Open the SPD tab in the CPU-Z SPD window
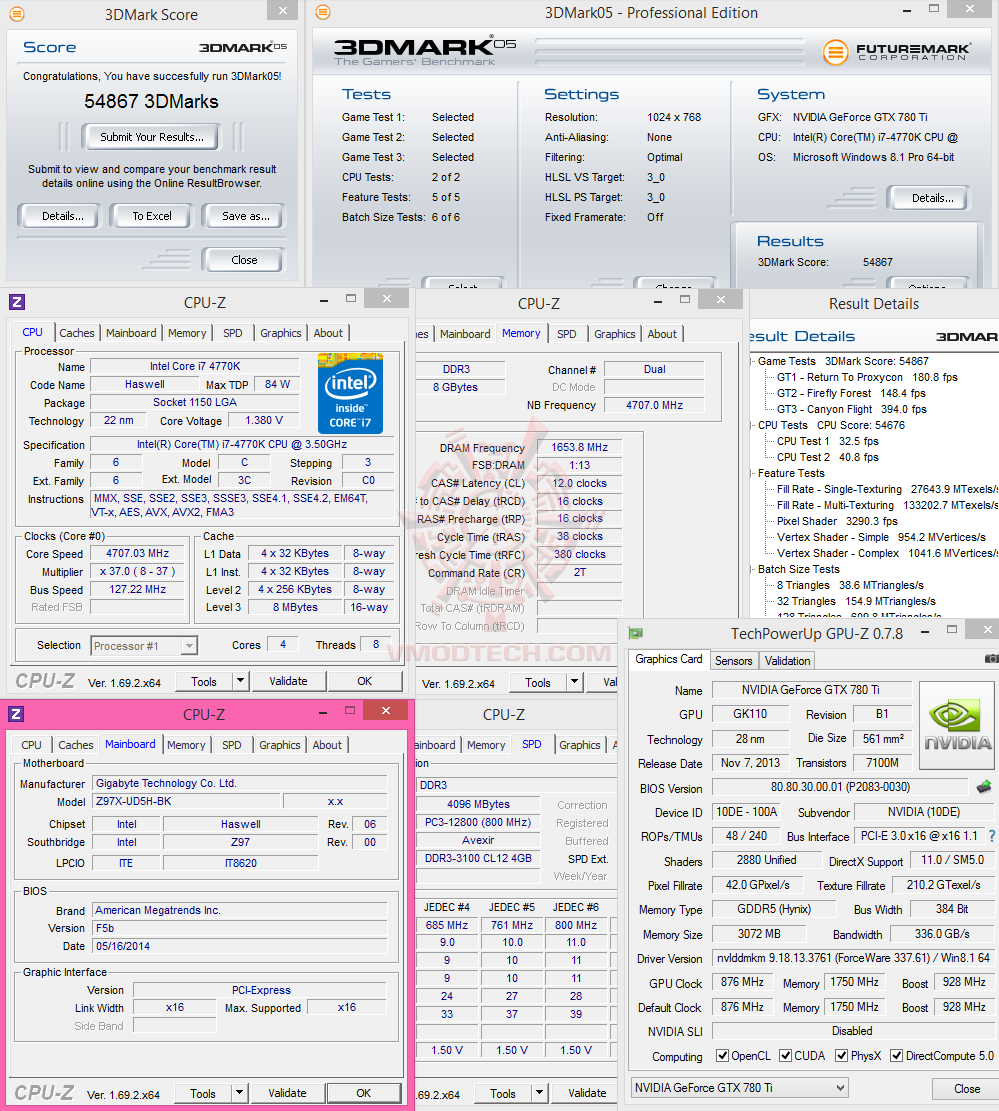The height and width of the screenshot is (1111, 999). coord(531,744)
